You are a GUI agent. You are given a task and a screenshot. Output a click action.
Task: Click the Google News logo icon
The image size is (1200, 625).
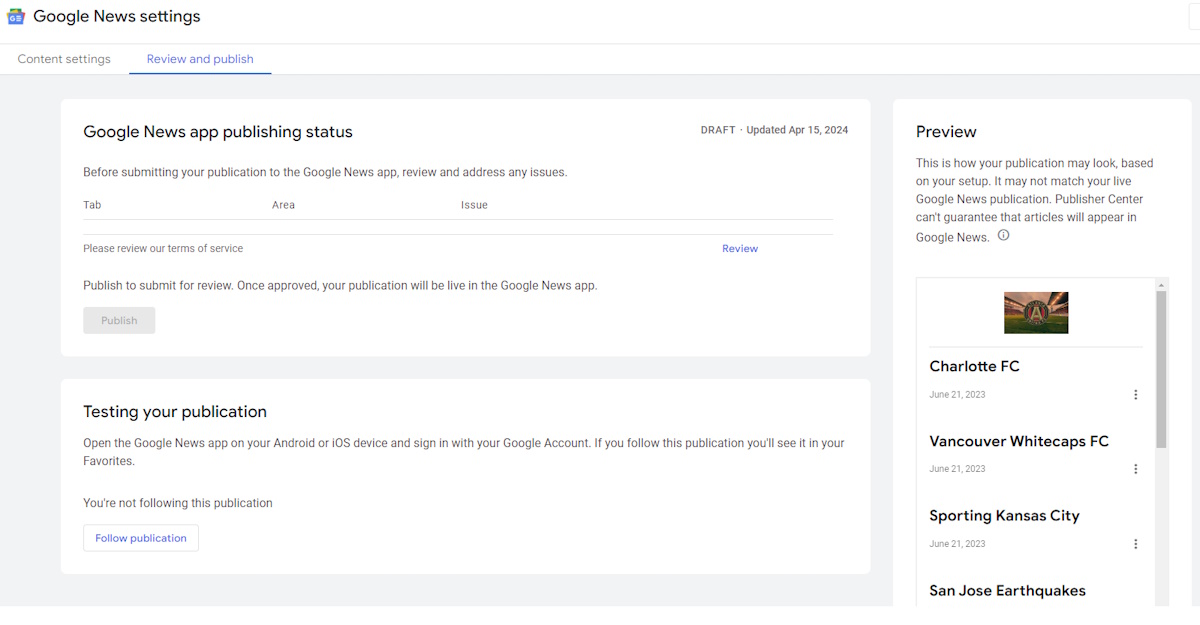[x=16, y=17]
